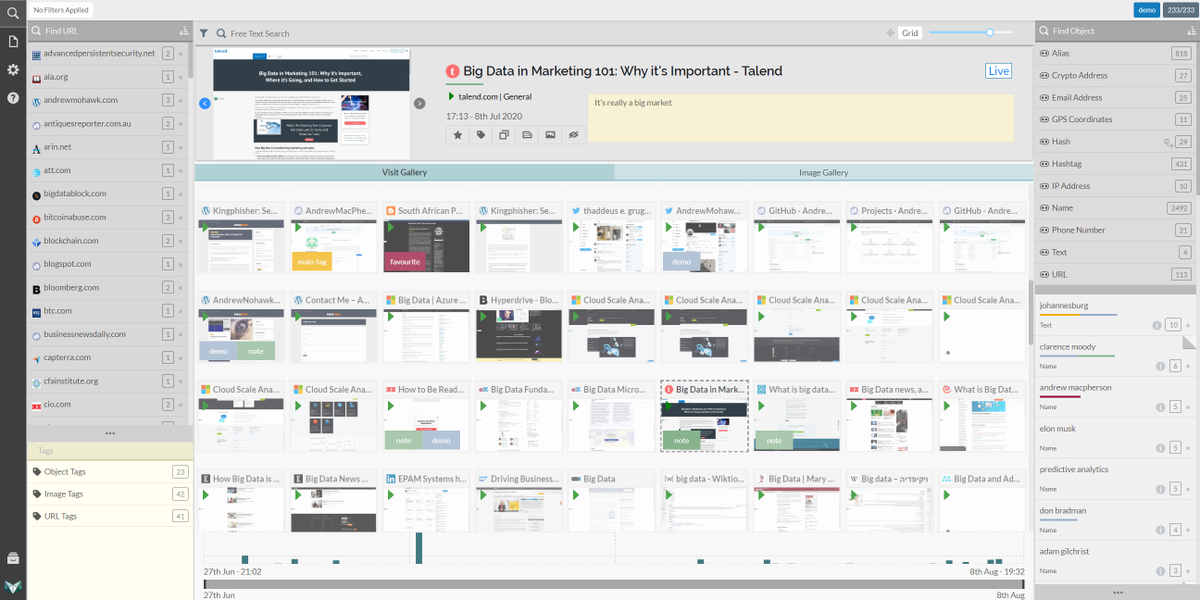1200x600 pixels.
Task: Click the Vortimo logo at bottom of sidebar
Action: pos(13,587)
